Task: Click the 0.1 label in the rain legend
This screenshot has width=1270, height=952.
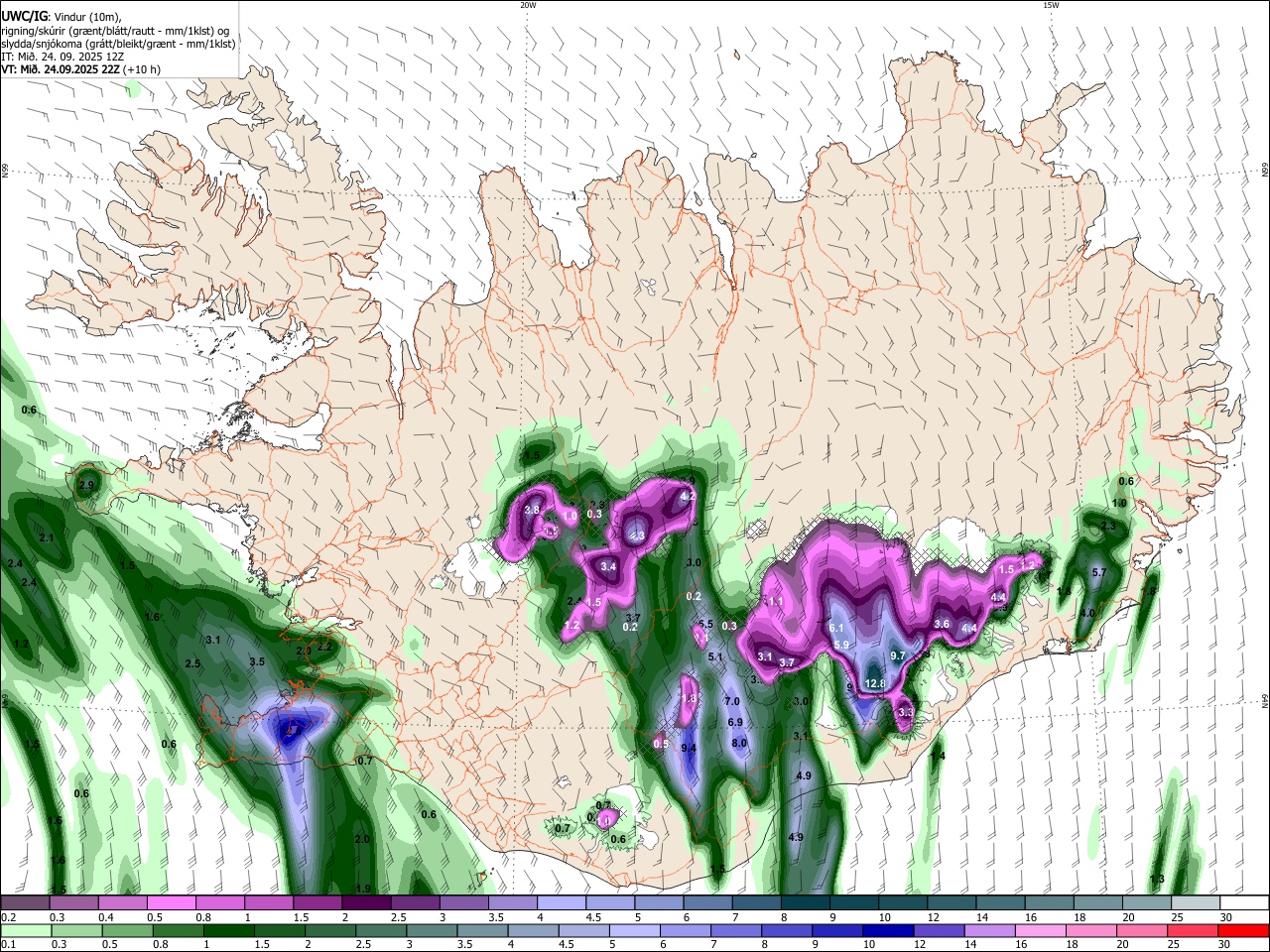Action: coord(8,944)
